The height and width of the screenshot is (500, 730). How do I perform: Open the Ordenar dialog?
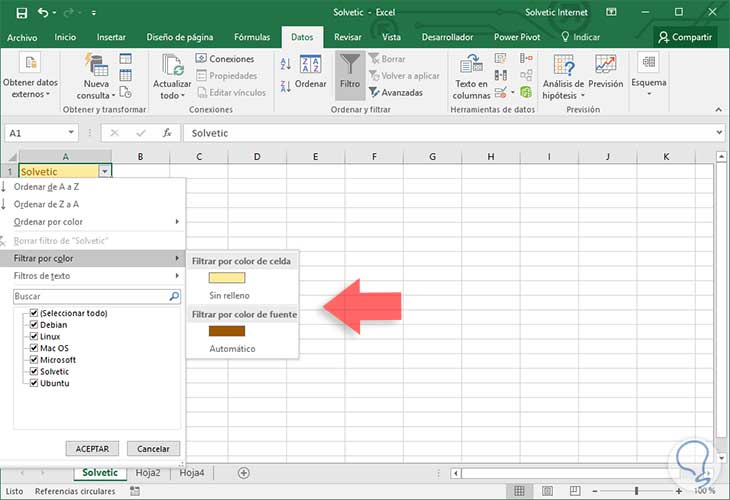click(311, 71)
